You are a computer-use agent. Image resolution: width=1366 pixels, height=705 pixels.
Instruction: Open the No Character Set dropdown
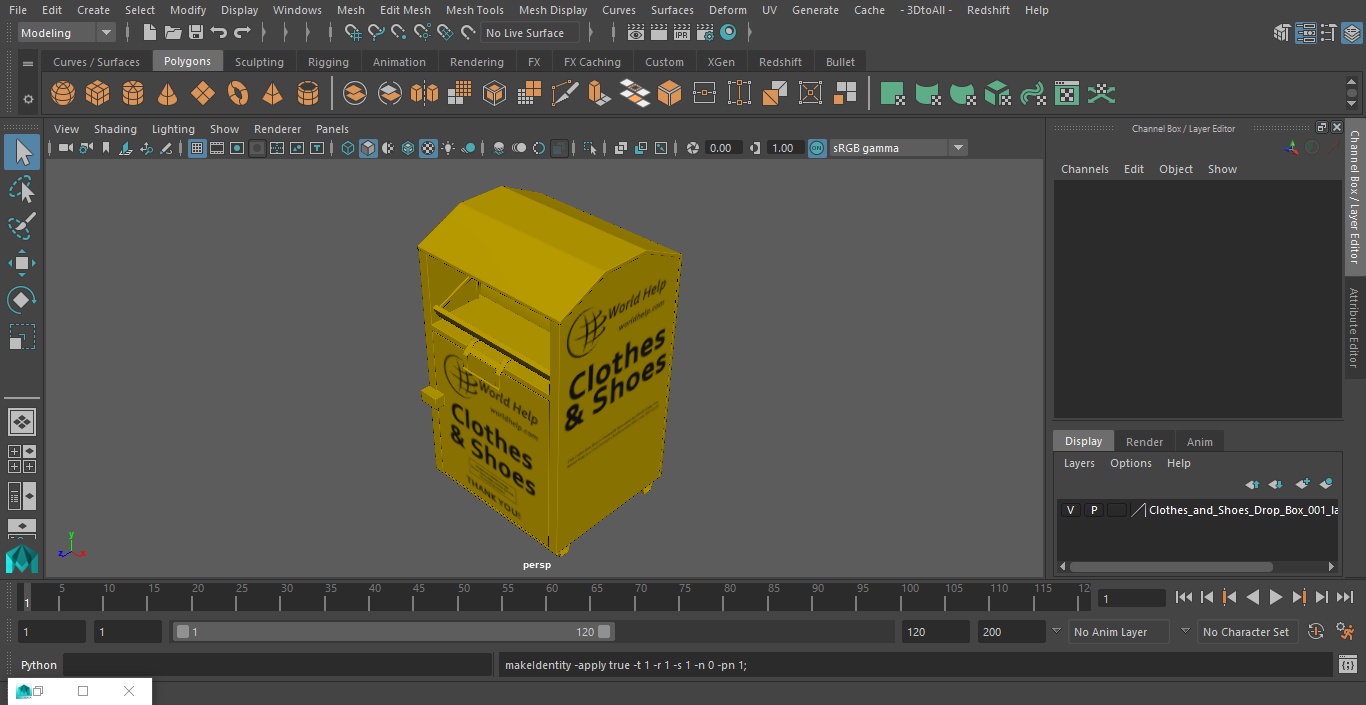pyautogui.click(x=1249, y=632)
